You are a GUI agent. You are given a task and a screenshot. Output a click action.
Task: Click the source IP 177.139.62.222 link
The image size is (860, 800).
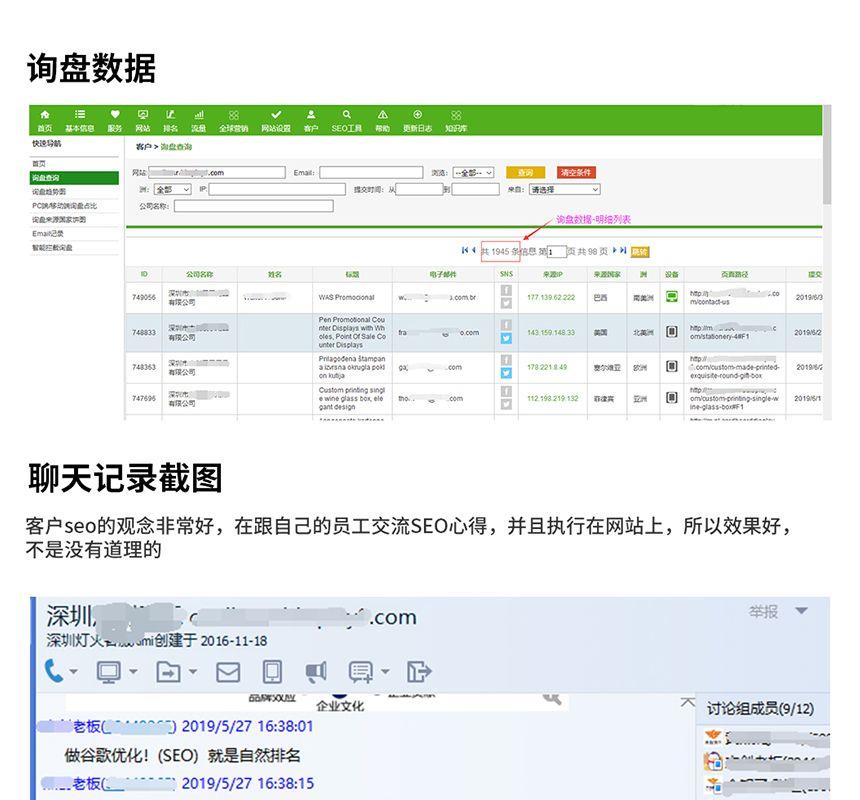tap(551, 297)
